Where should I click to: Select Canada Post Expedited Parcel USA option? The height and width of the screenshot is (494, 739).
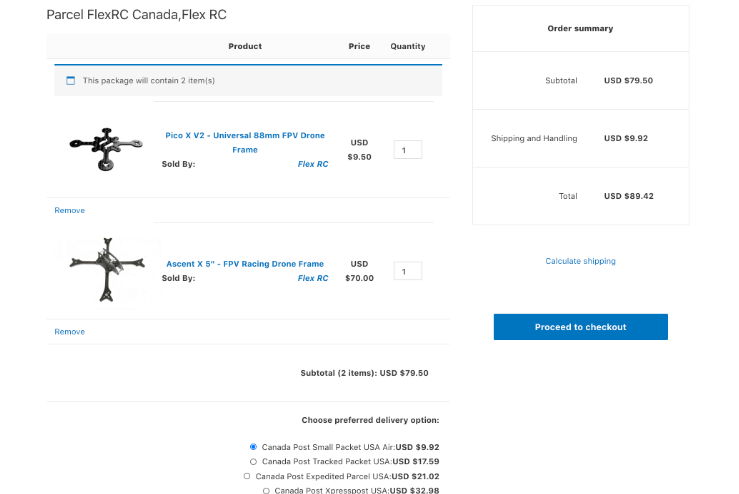click(x=247, y=476)
